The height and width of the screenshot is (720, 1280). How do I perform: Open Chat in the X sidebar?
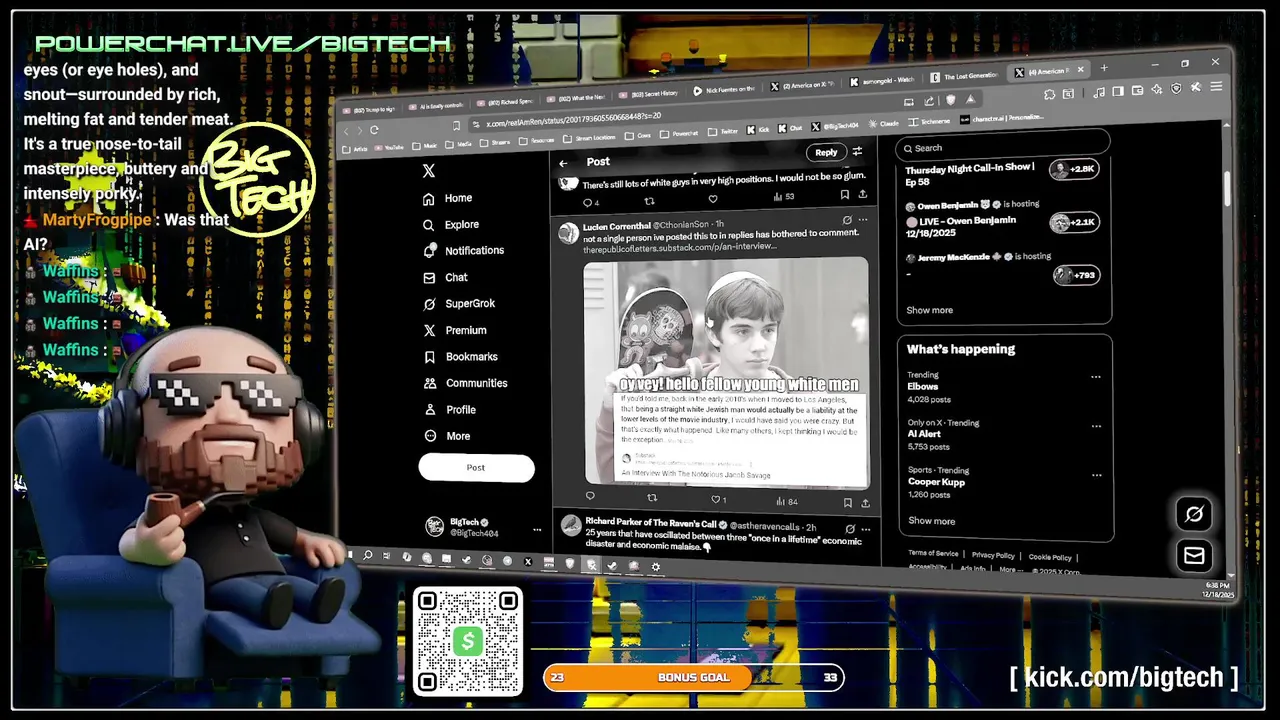pyautogui.click(x=446, y=277)
